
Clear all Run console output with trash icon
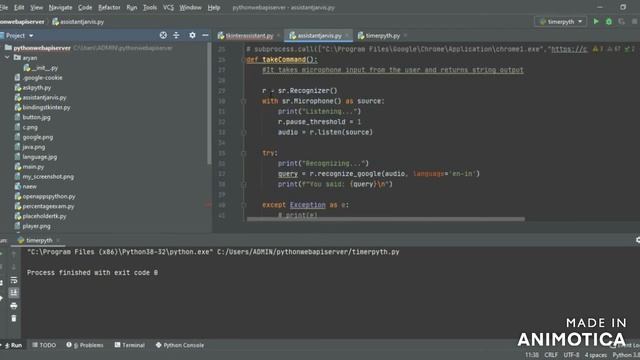(14, 318)
